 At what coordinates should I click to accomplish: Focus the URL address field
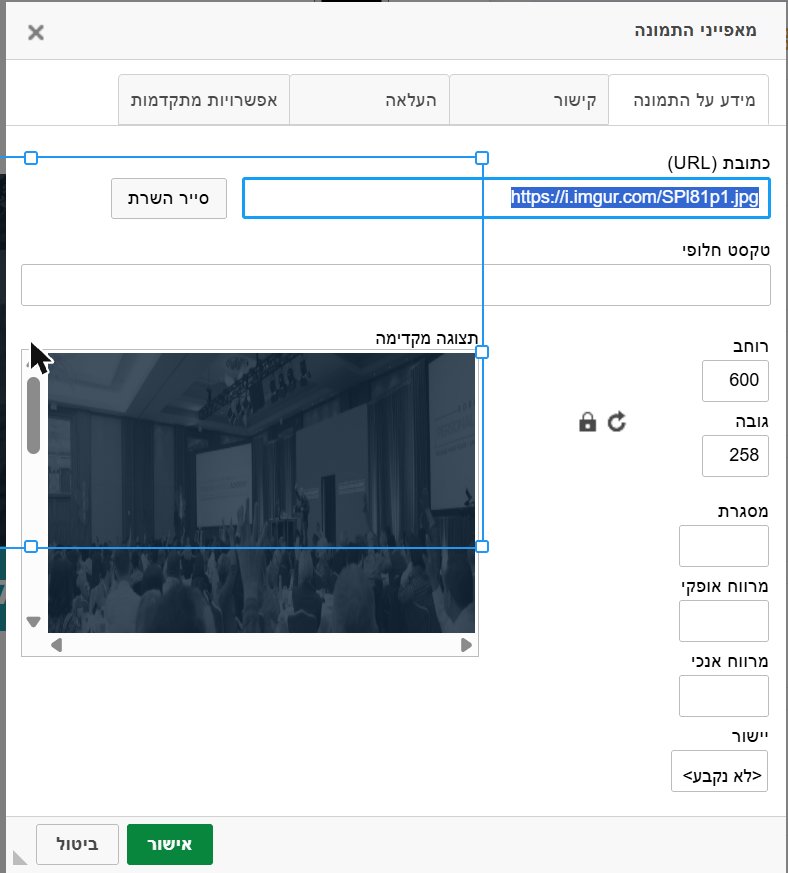[x=506, y=198]
